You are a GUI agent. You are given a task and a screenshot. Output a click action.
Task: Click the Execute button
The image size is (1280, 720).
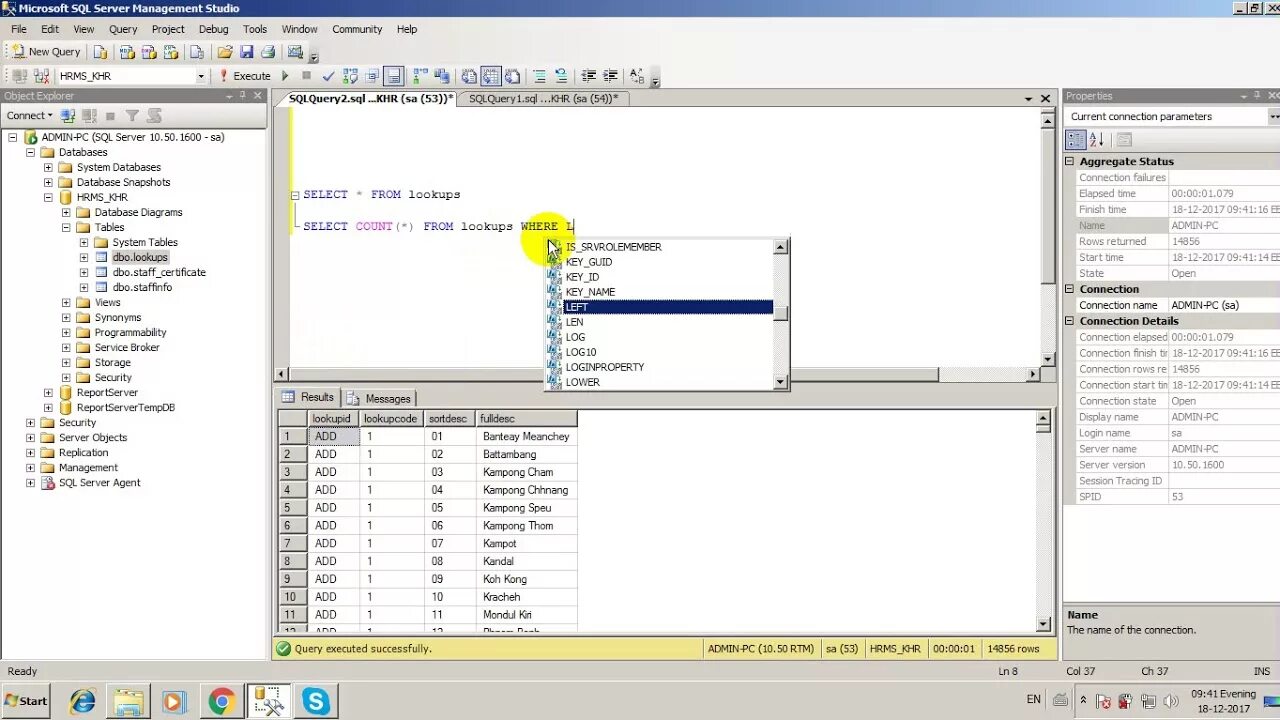point(245,76)
